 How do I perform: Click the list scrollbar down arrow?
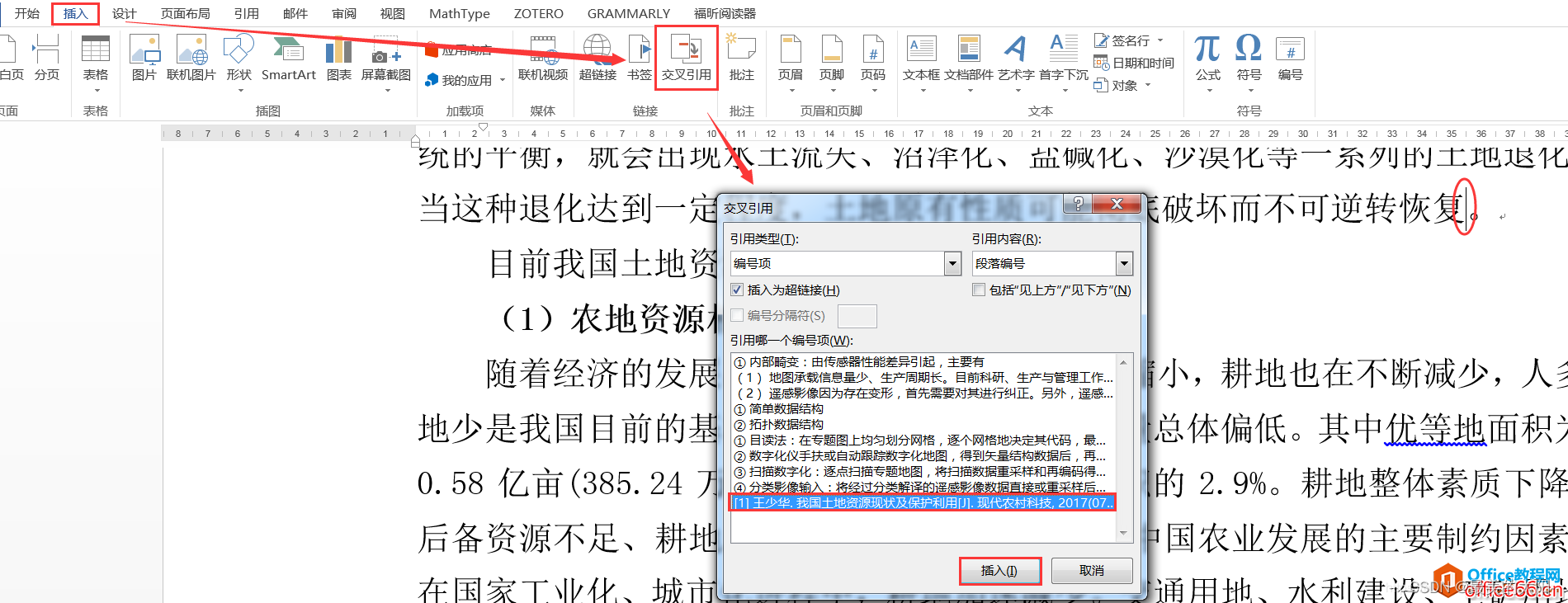click(1122, 534)
